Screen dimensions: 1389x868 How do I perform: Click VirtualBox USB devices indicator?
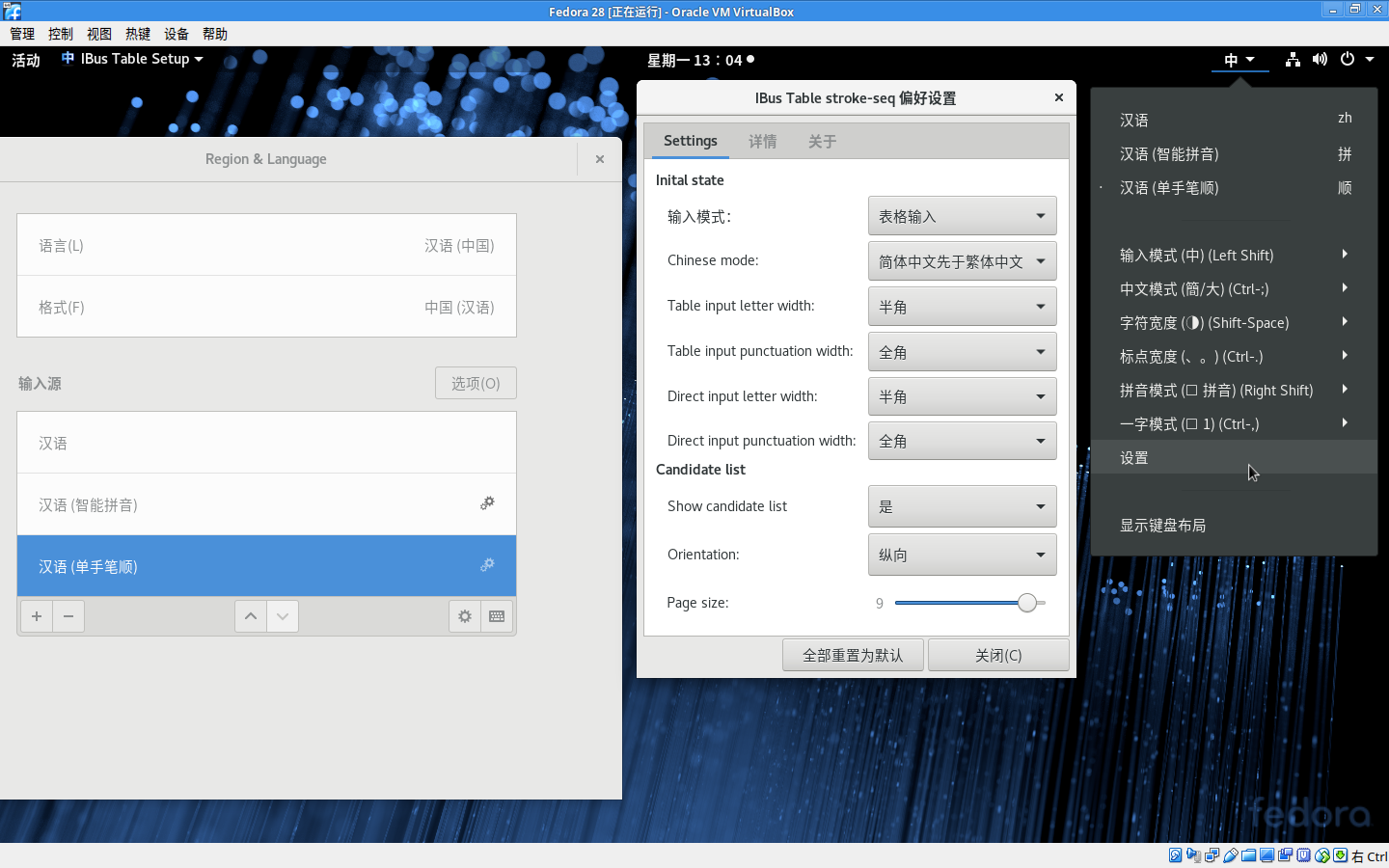[x=1231, y=855]
